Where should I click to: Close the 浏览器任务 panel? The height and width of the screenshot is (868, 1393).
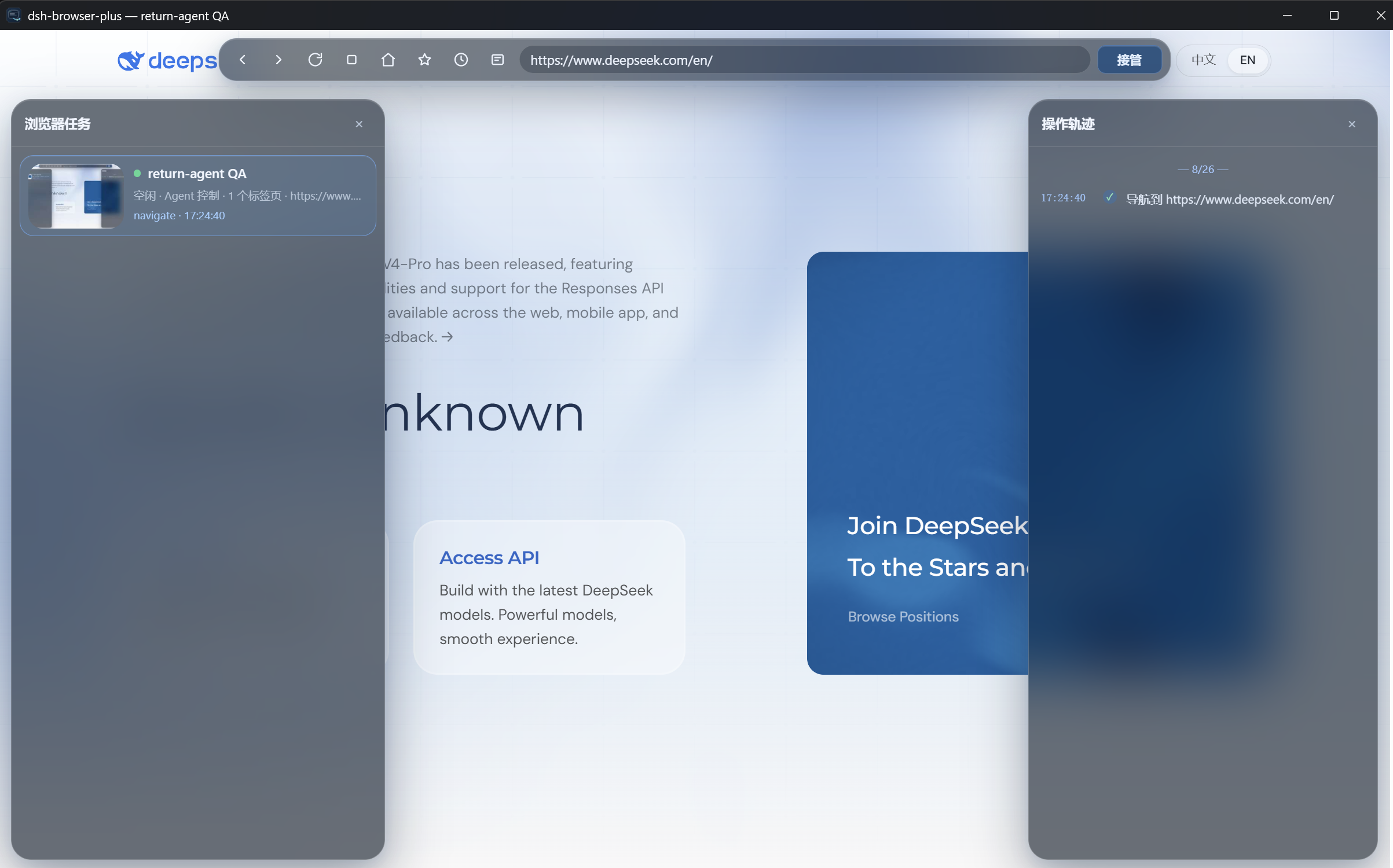coord(359,124)
